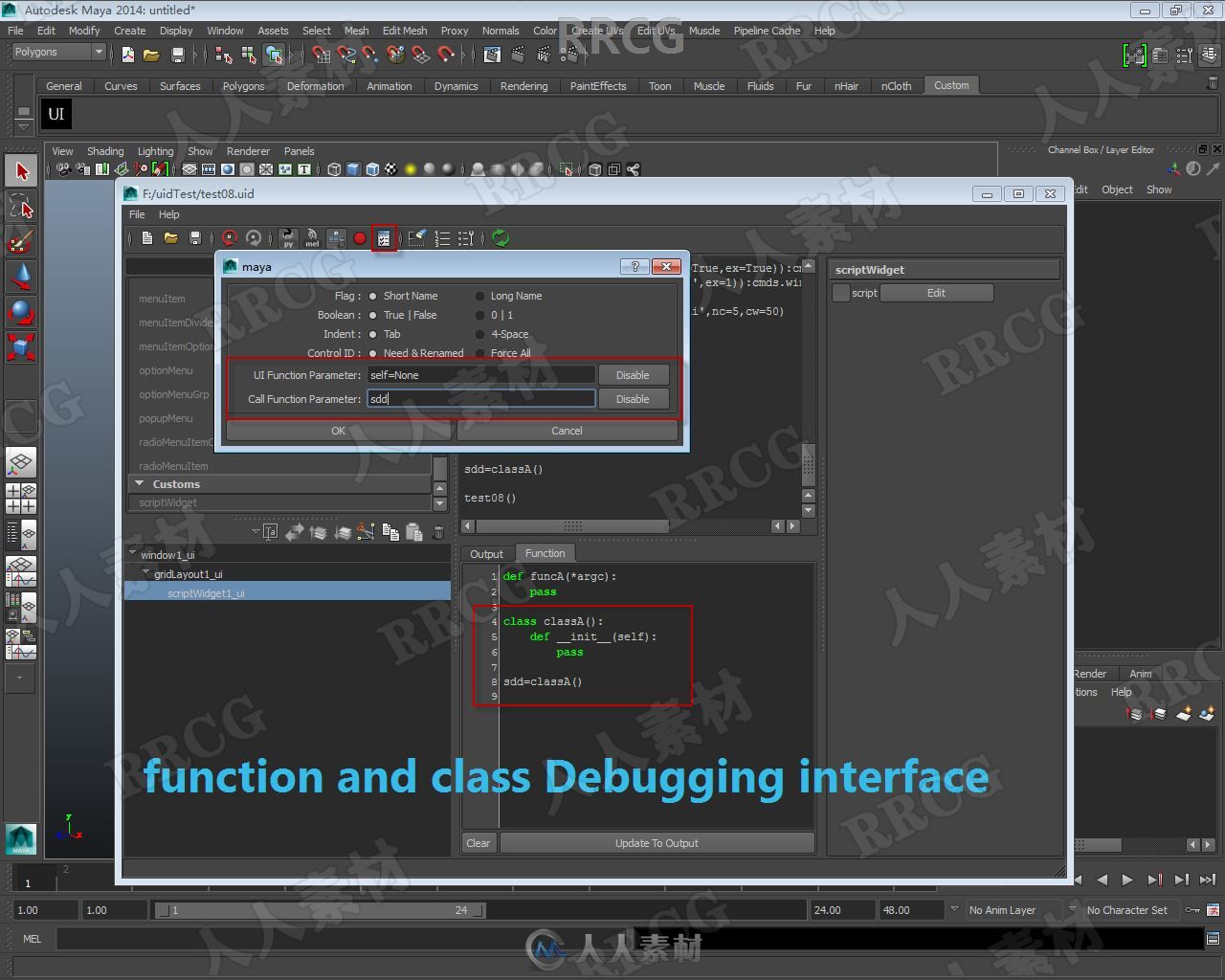Switch to the Output tab

tap(486, 554)
